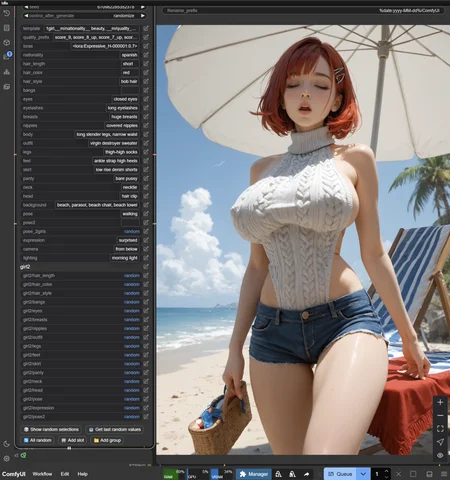Image resolution: width=450 pixels, height=480 pixels.
Task: Toggle dark mode moon icon
Action: tap(7, 444)
